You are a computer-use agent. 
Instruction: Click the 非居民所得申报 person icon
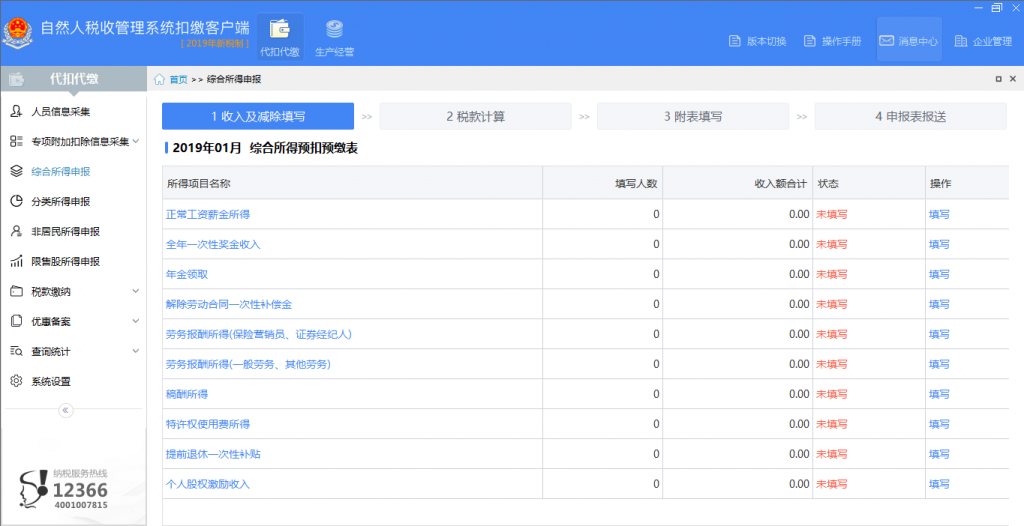(x=16, y=231)
